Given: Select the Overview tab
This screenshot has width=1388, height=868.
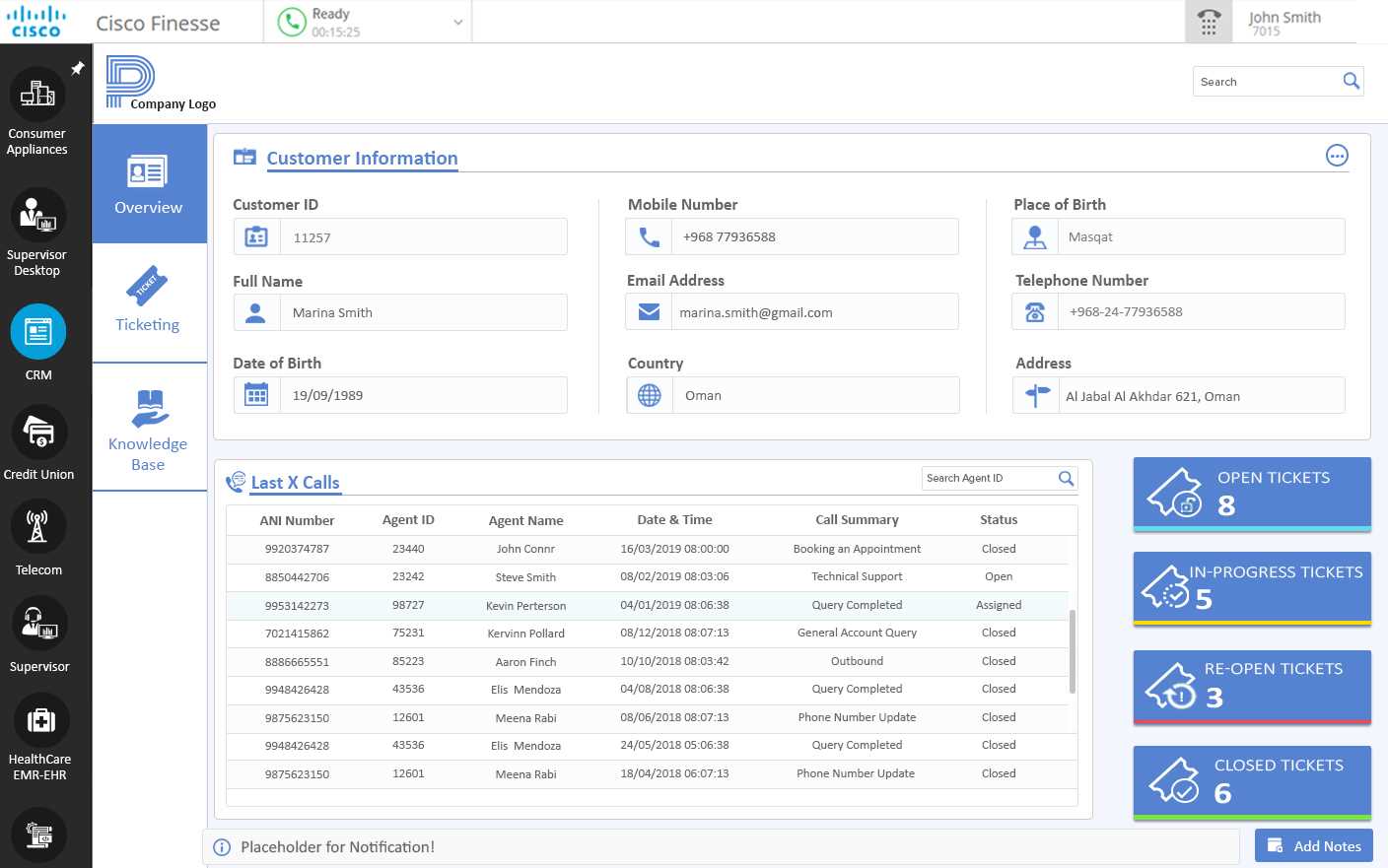Looking at the screenshot, I should [x=148, y=184].
